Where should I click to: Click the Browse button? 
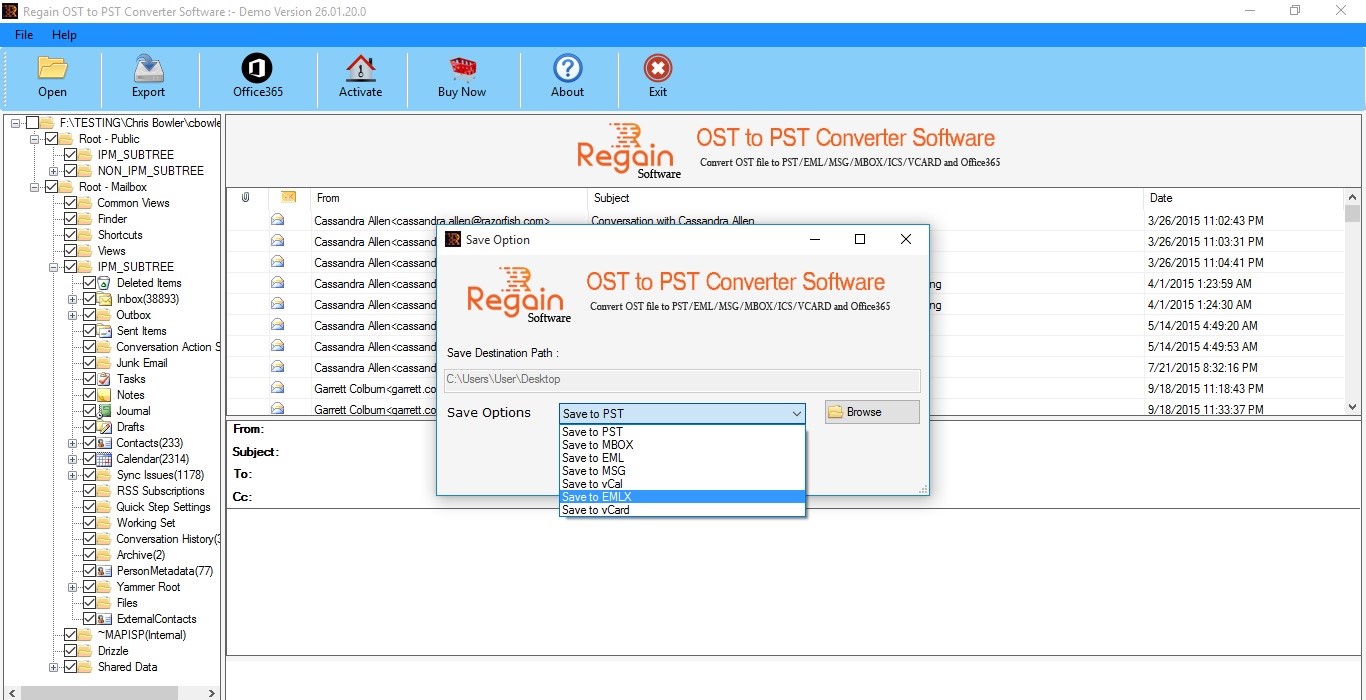[872, 412]
